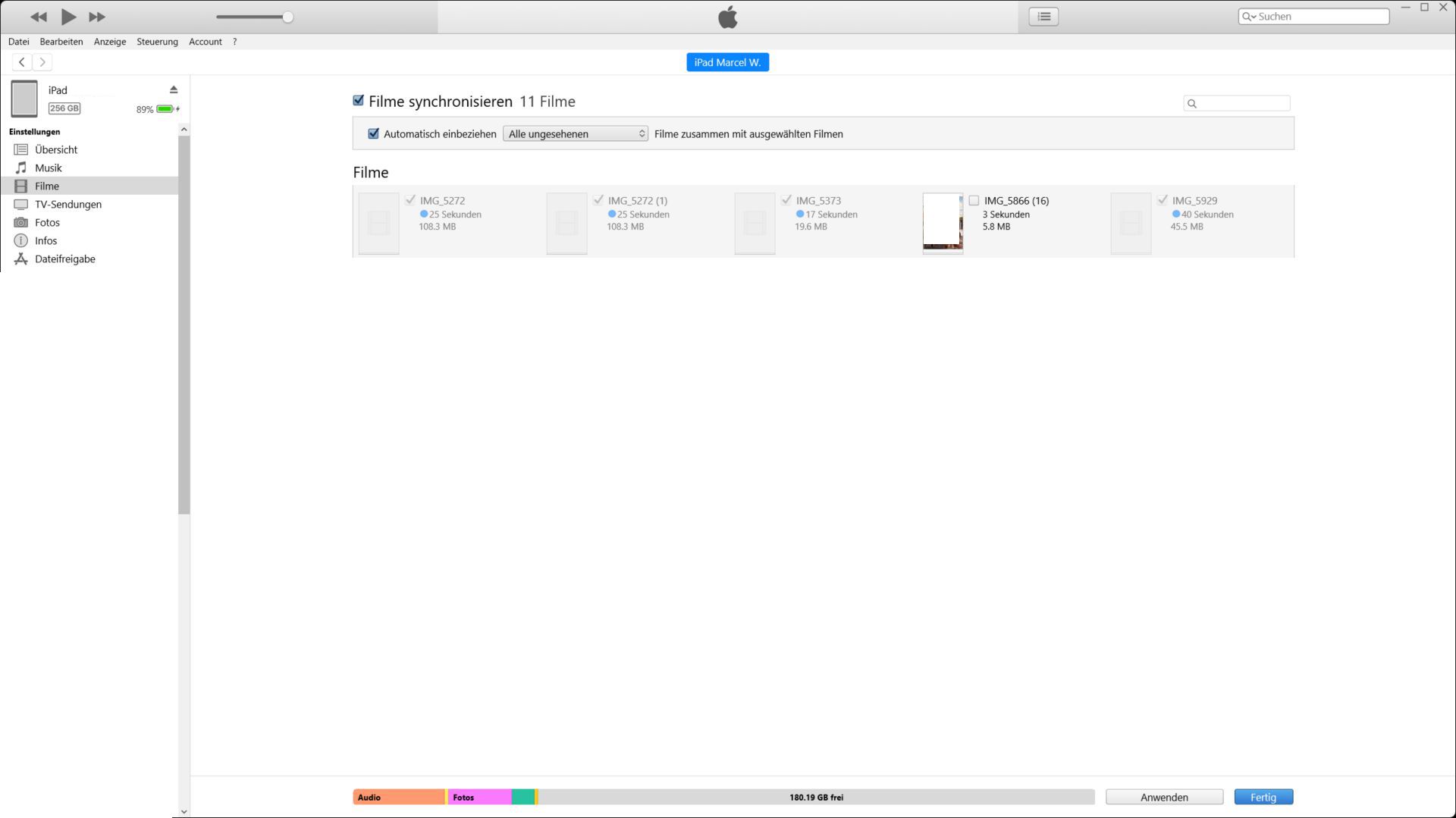Click the sidebar vertical scrollbar thumb
Viewport: 1456px width, 818px height.
tap(184, 325)
